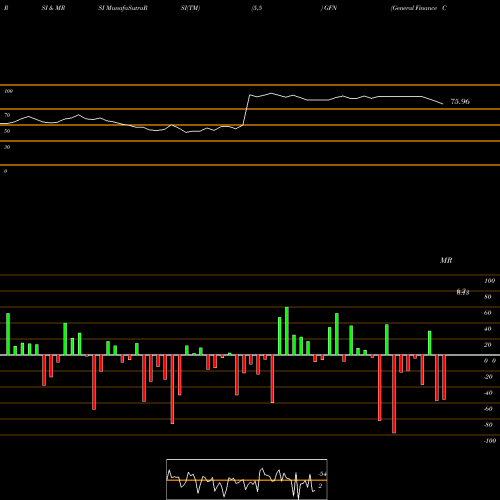Click the sharp vertical jump on the RSI line

coord(246,110)
